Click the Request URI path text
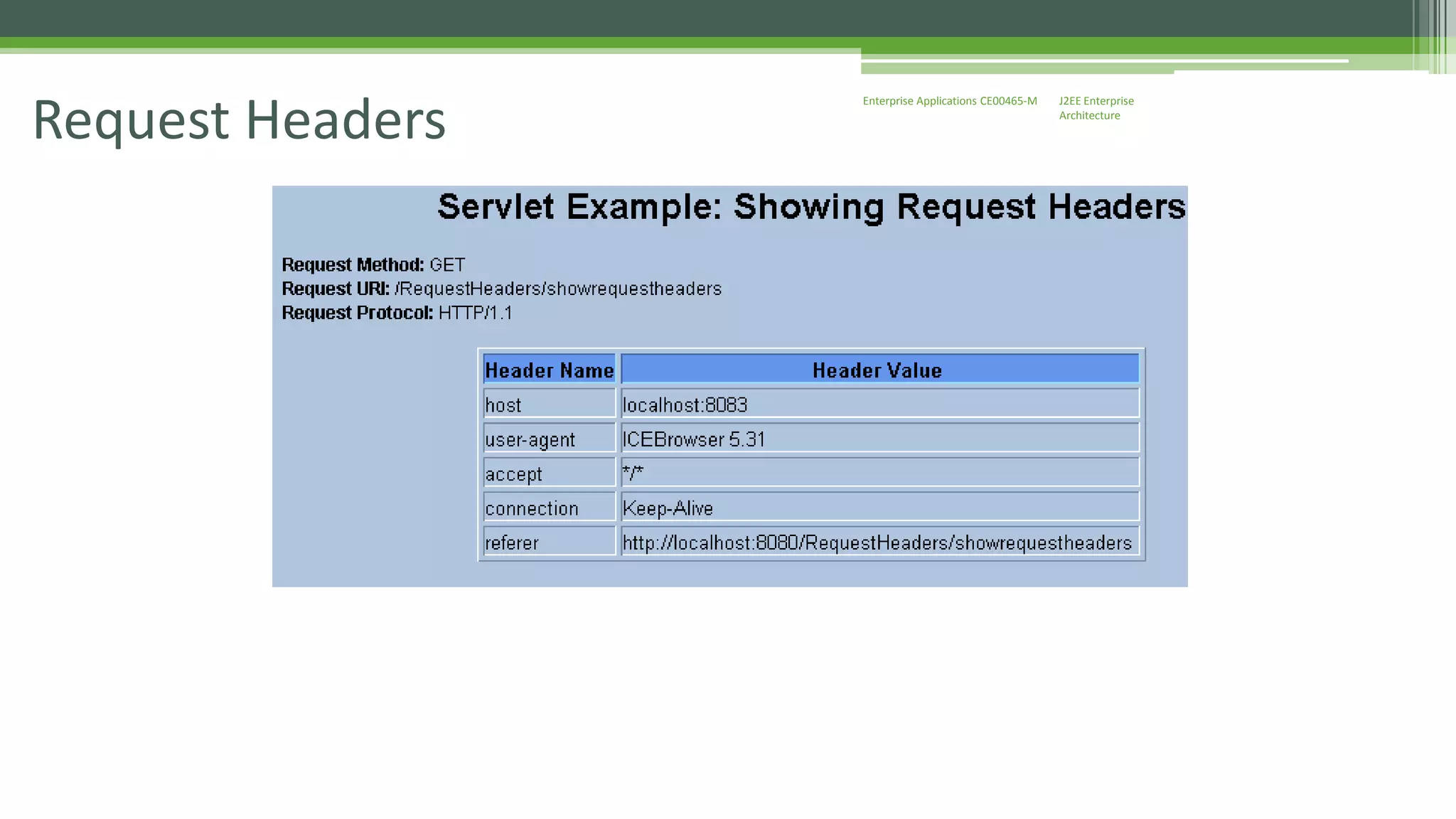Viewport: 1456px width, 819px height. pos(558,289)
